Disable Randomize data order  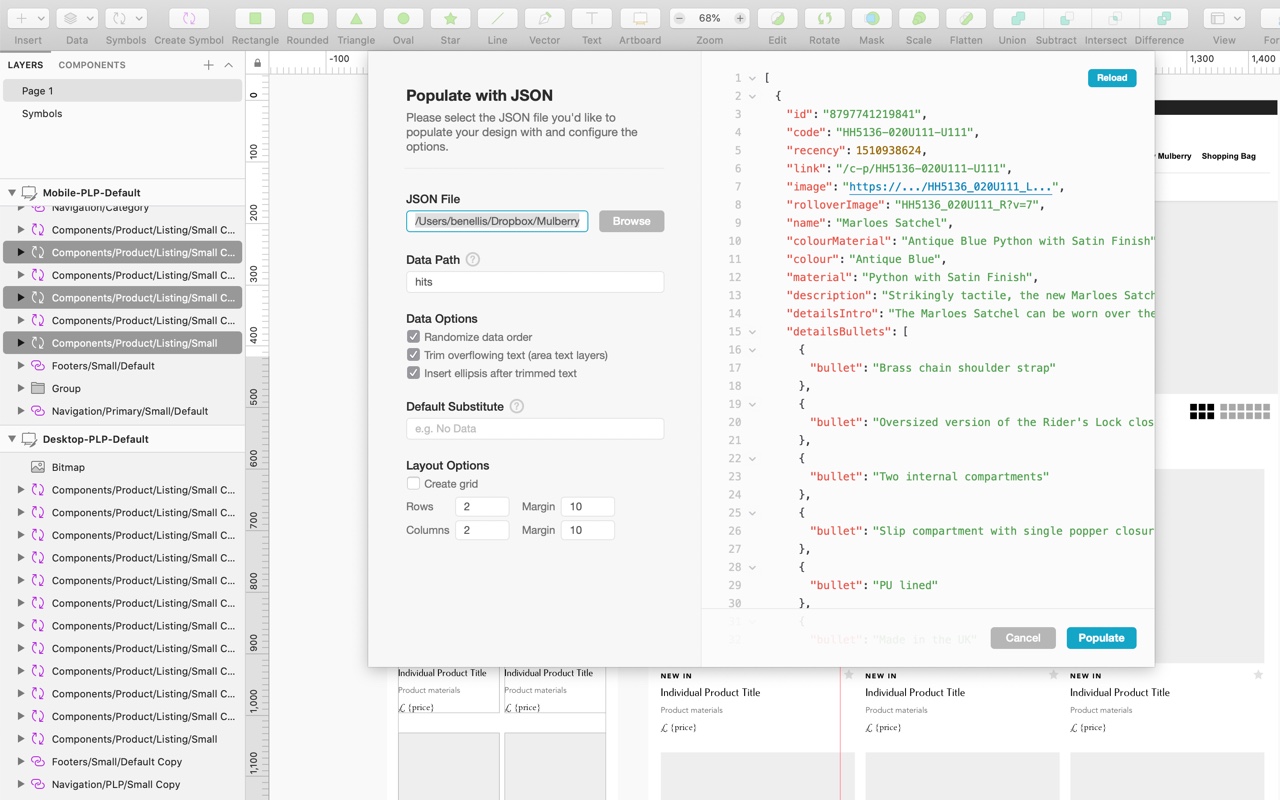coord(413,336)
